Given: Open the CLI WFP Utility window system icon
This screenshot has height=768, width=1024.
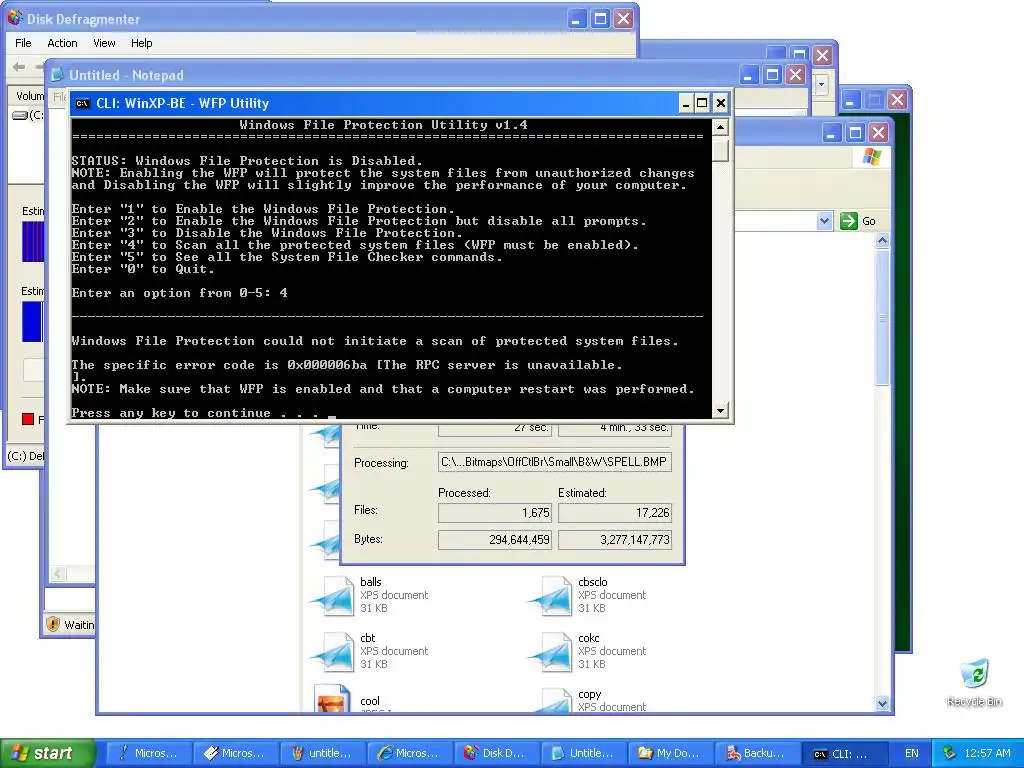Looking at the screenshot, I should point(82,103).
